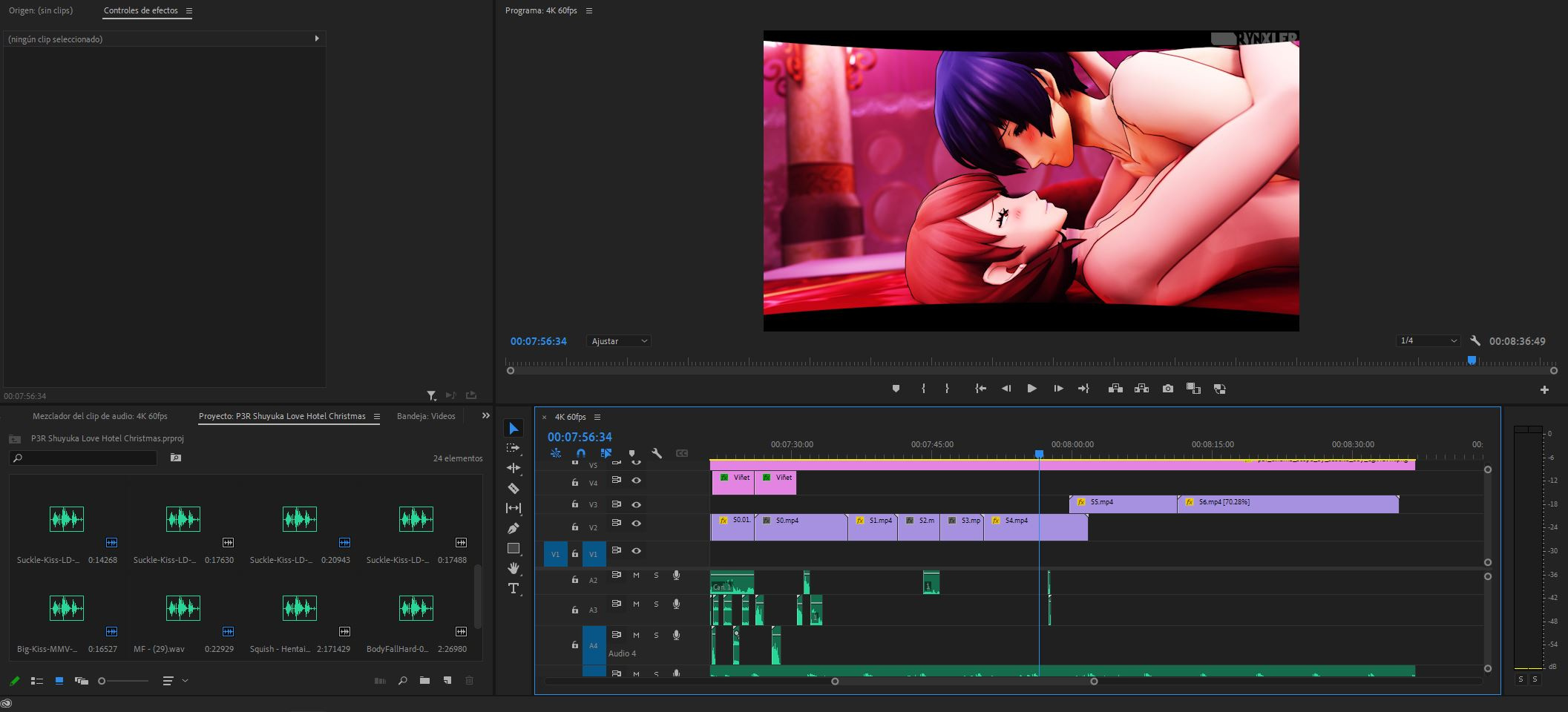Screen dimensions: 1568x712
Task: Click the Find magnifier in Project panel footer
Action: pos(403,681)
